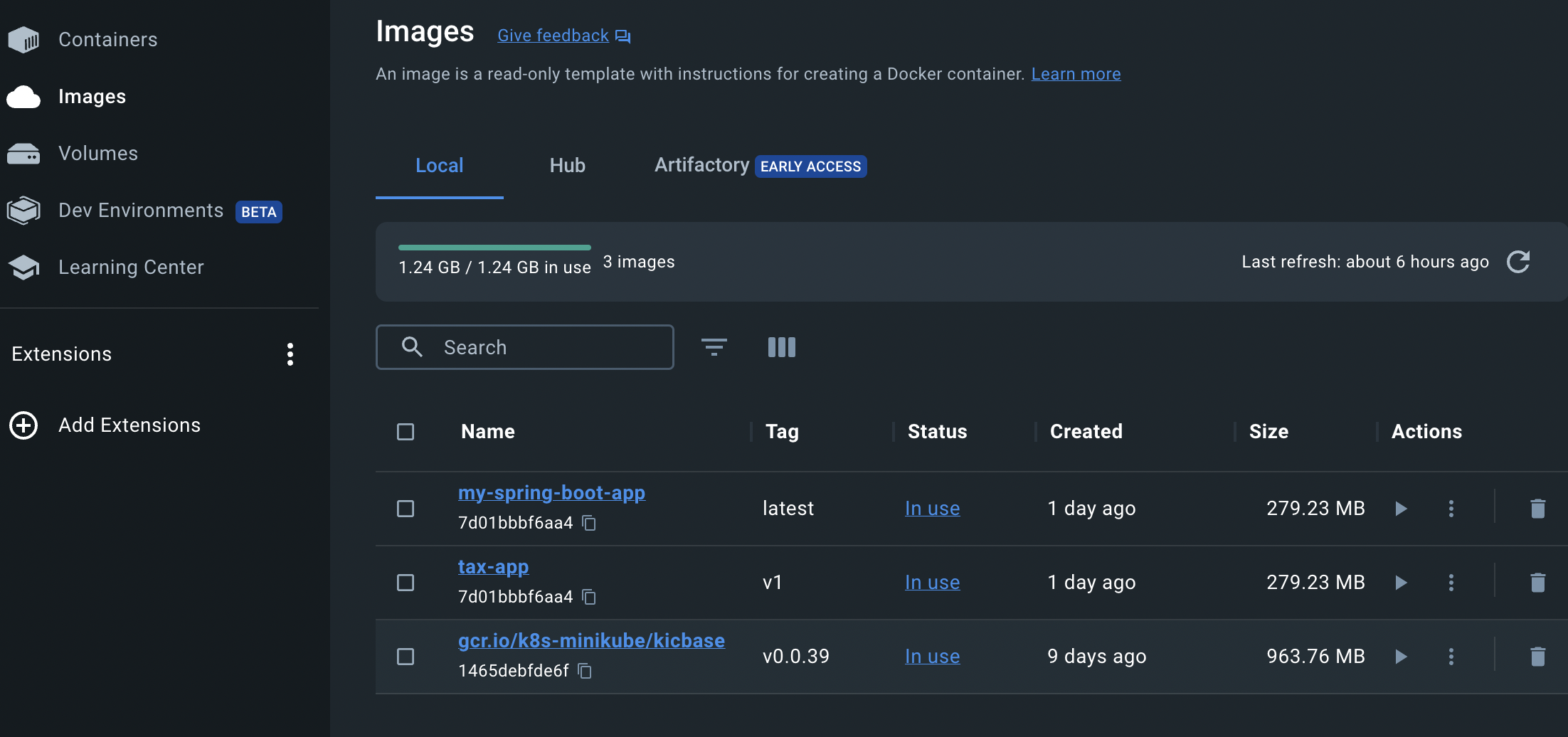Click the Add Extensions label
The height and width of the screenshot is (737, 1568).
[x=129, y=425]
